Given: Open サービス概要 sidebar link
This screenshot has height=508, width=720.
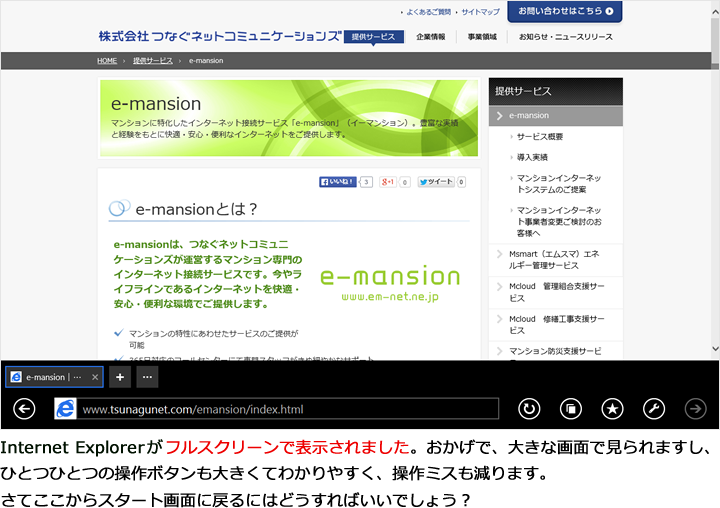Looking at the screenshot, I should [540, 136].
